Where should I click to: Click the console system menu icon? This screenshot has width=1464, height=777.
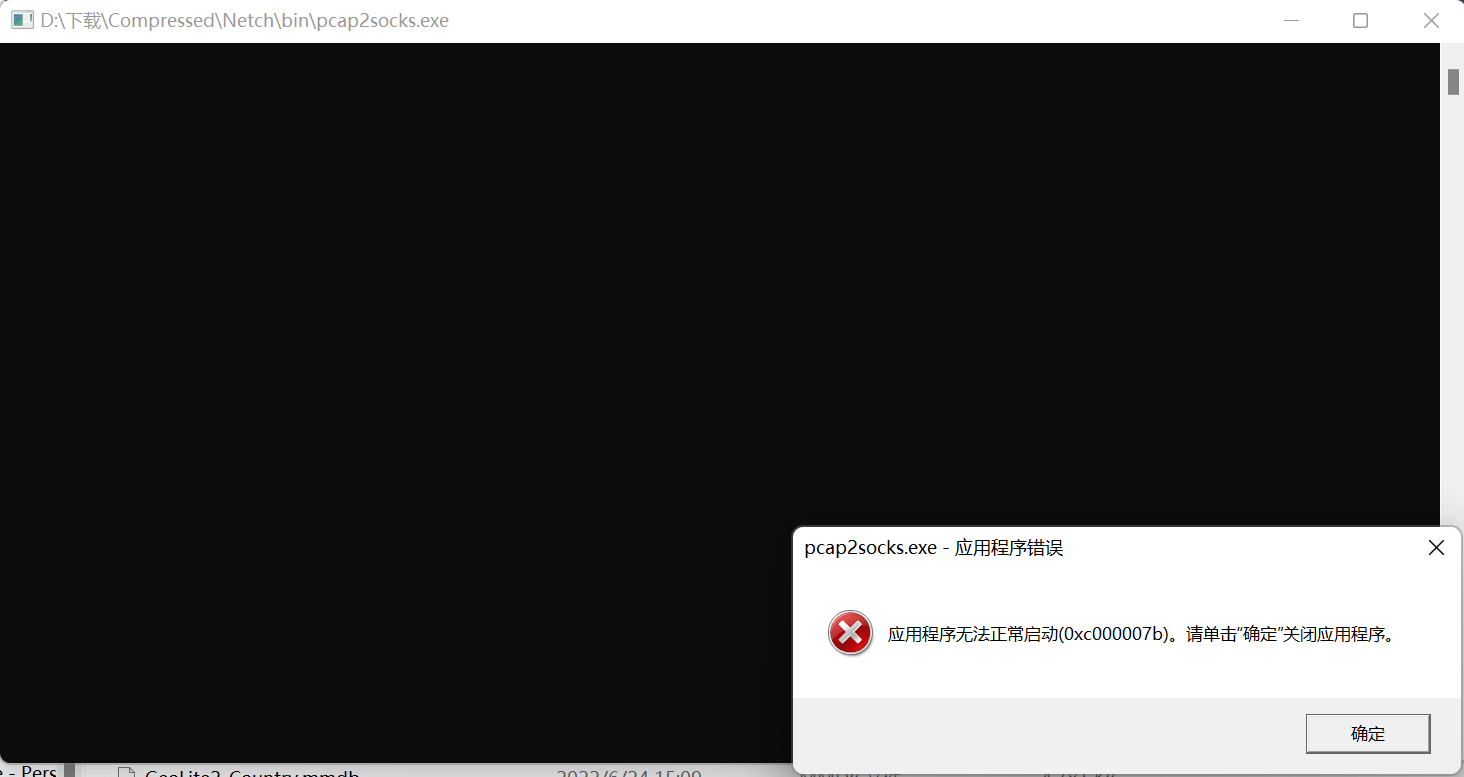[x=21, y=19]
